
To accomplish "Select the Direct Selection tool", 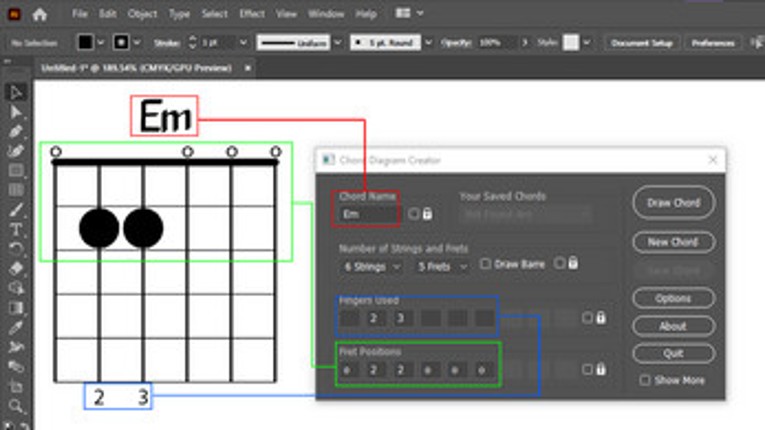I will click(x=16, y=112).
